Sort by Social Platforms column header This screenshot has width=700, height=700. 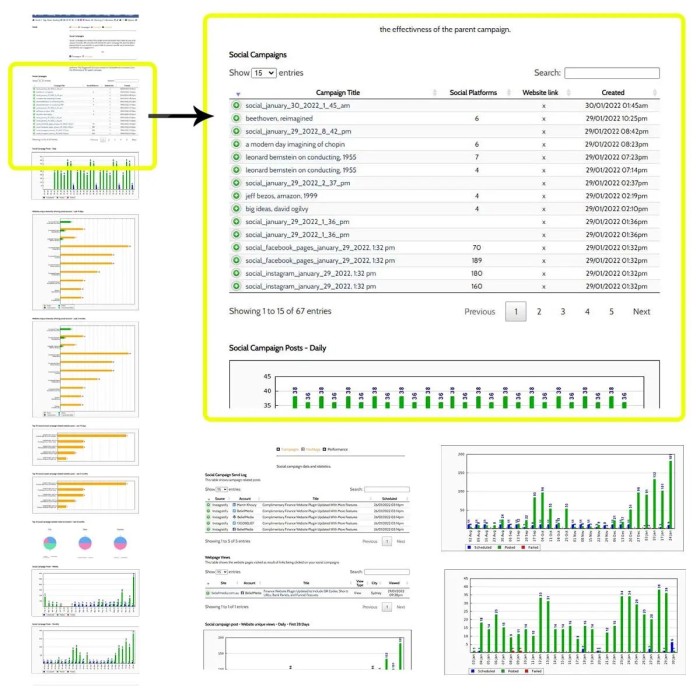pos(476,92)
